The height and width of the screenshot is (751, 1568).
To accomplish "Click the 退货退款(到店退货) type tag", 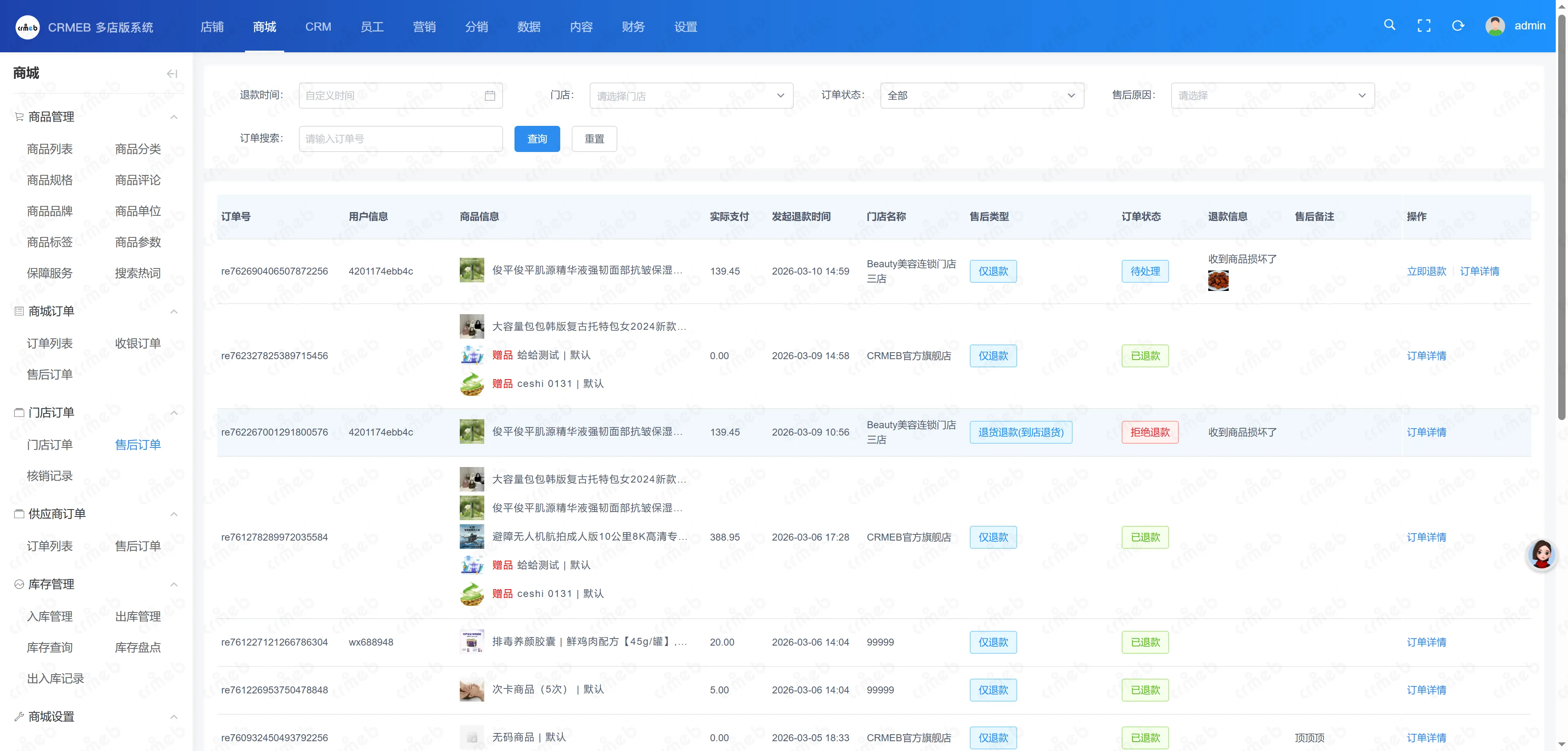I will [x=1021, y=432].
